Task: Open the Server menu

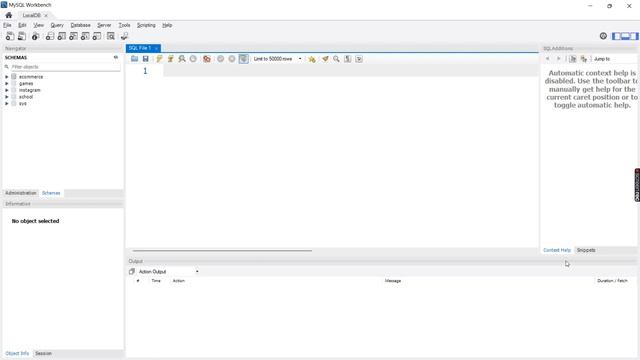Action: click(104, 25)
